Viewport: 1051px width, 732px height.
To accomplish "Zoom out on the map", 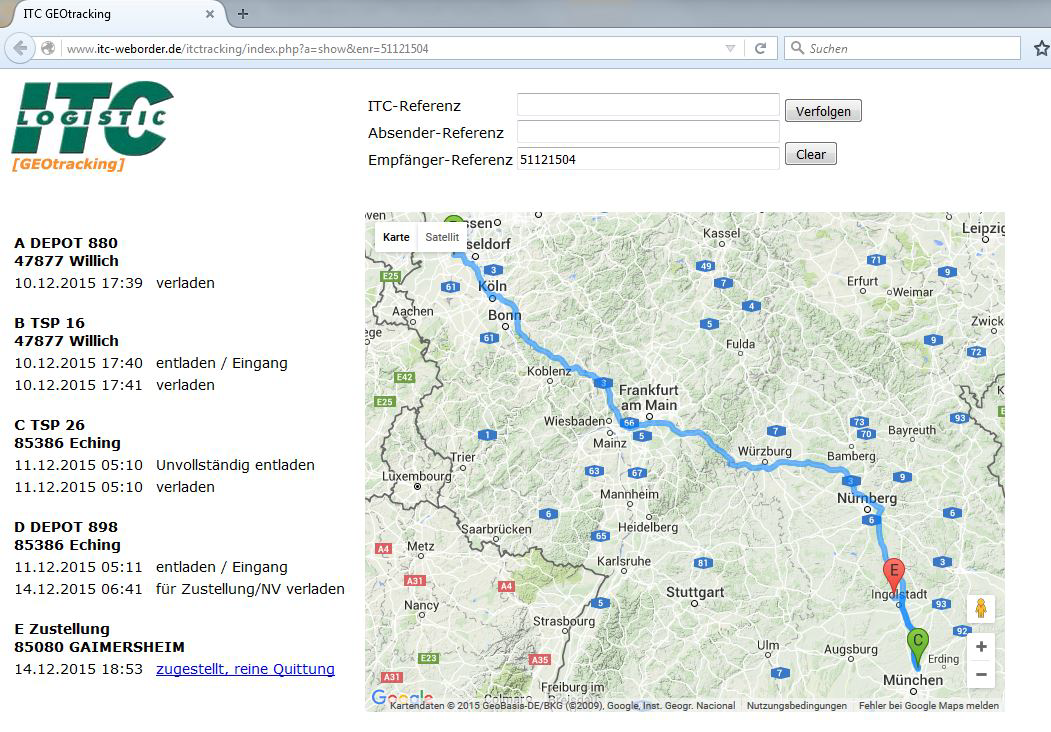I will click(981, 675).
